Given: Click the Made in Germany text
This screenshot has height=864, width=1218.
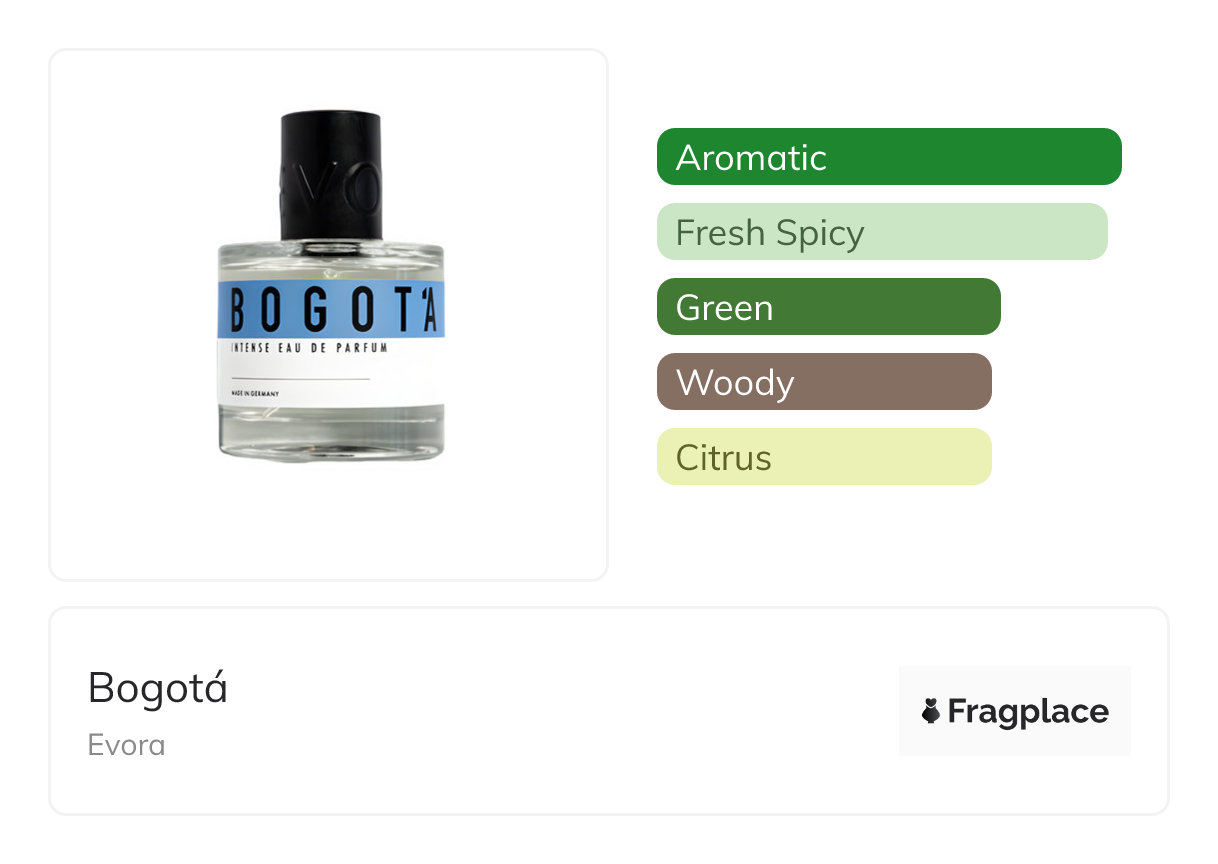Looking at the screenshot, I should 255,394.
